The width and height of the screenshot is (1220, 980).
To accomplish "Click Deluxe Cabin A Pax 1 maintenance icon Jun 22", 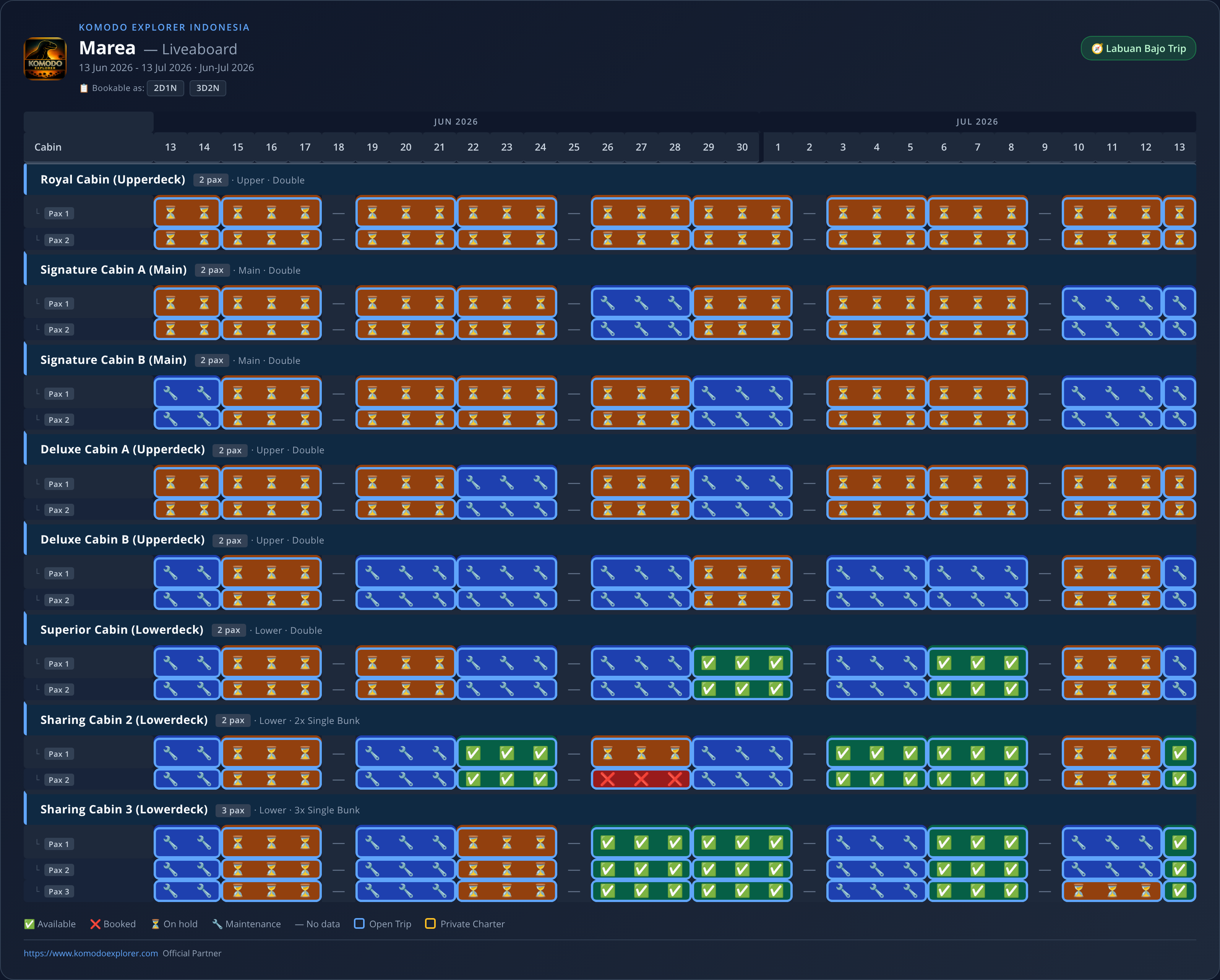I will pyautogui.click(x=473, y=483).
